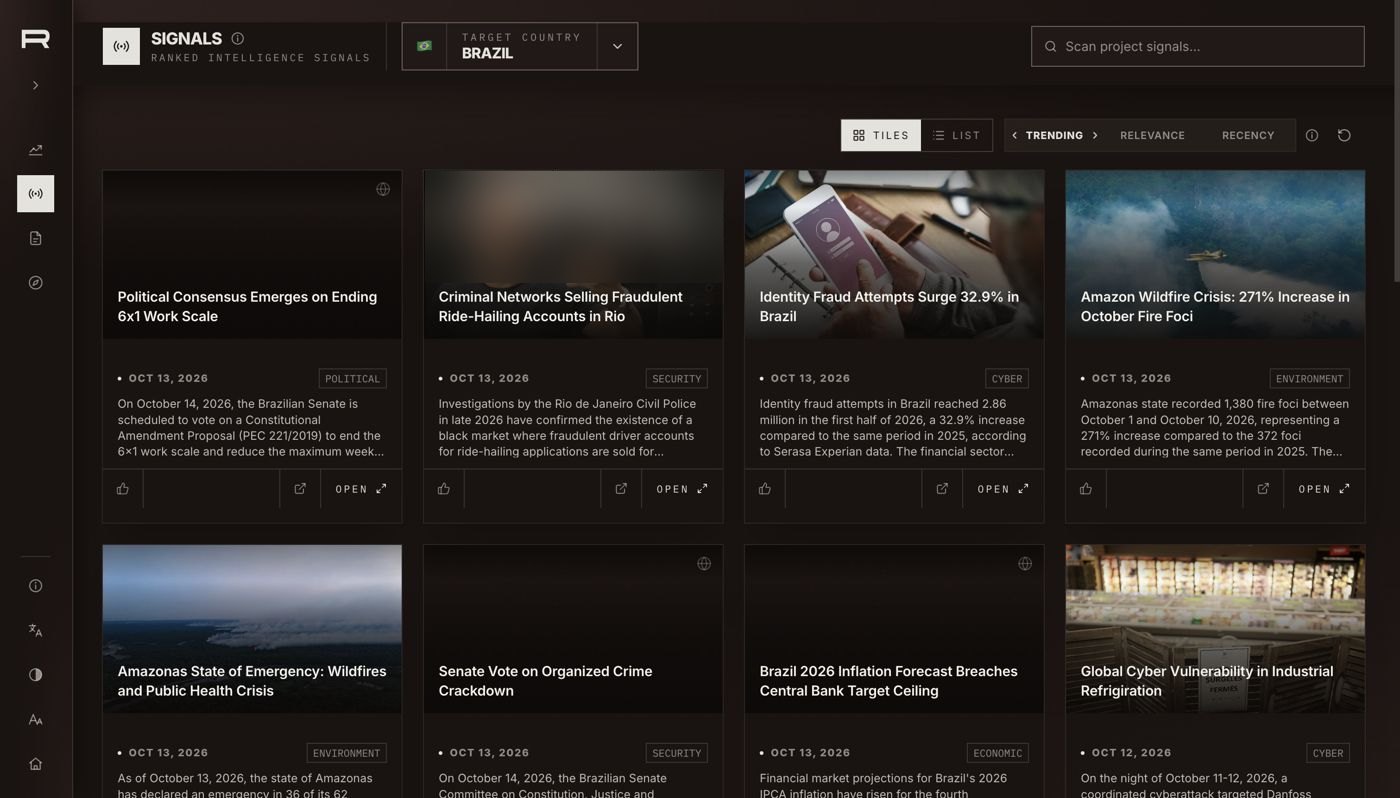Expand the Target Country Brazil dropdown
The width and height of the screenshot is (1400, 798).
(617, 46)
